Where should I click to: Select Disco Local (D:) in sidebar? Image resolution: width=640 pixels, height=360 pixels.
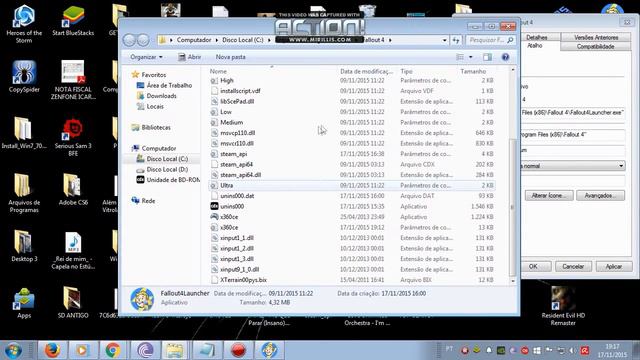pyautogui.click(x=167, y=169)
